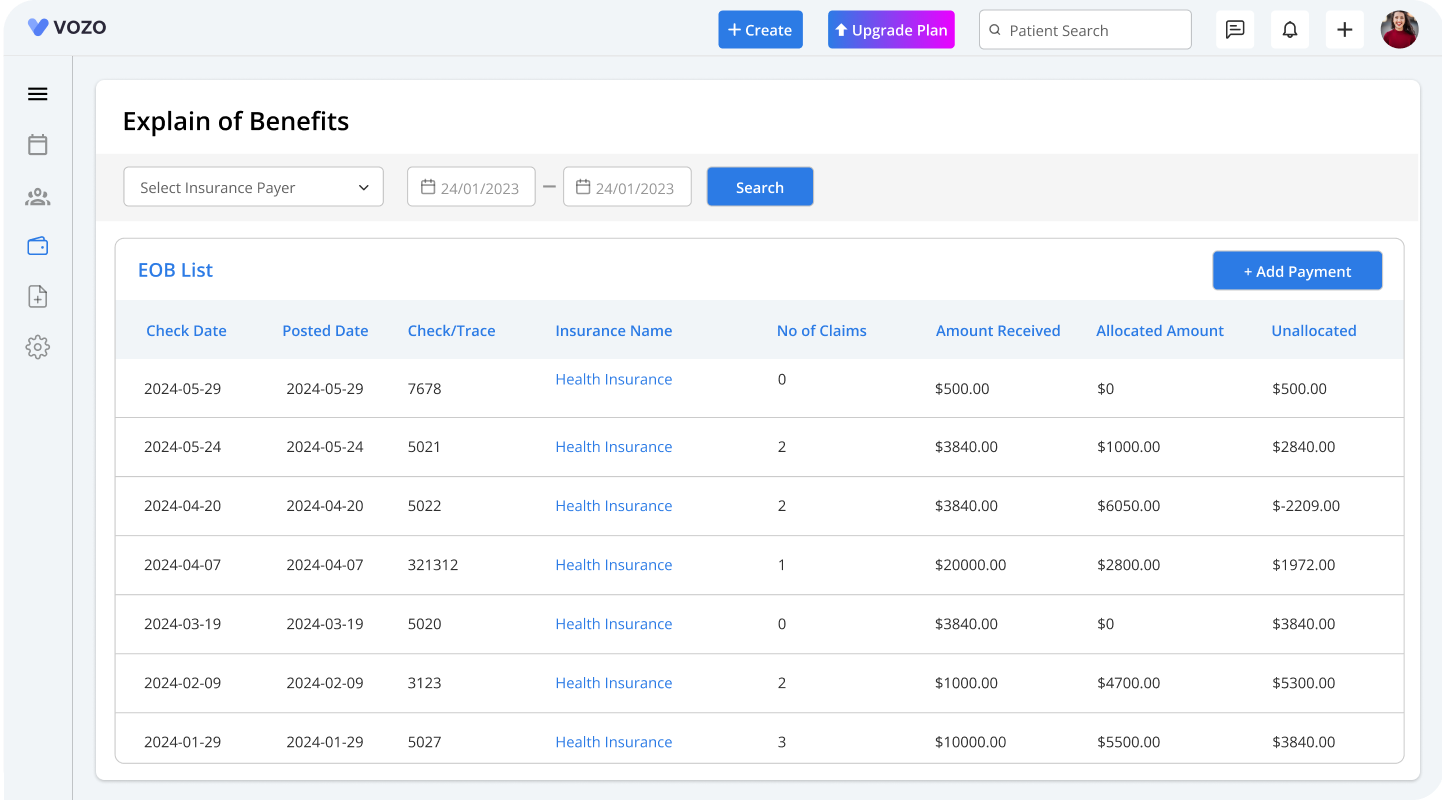
Task: Click the Insurance Name column header
Action: [x=614, y=331]
